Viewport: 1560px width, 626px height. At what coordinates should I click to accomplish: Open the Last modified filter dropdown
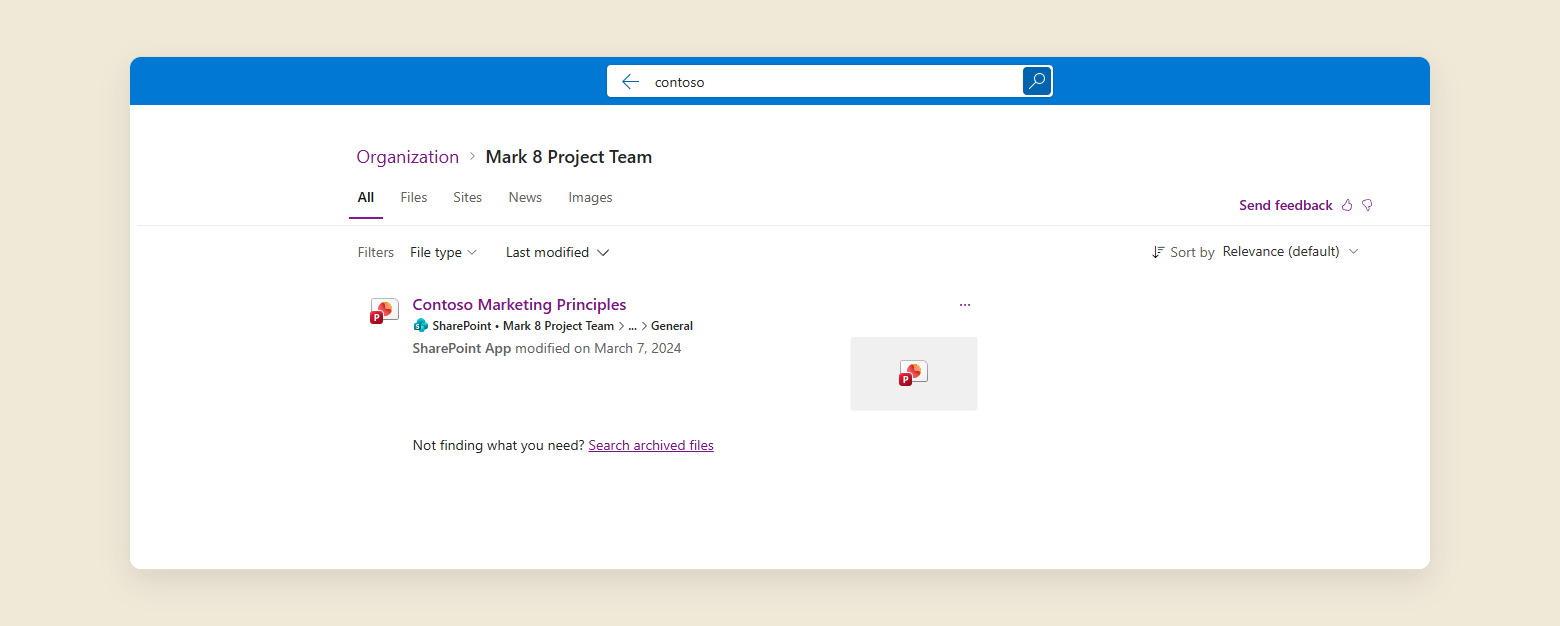(557, 253)
